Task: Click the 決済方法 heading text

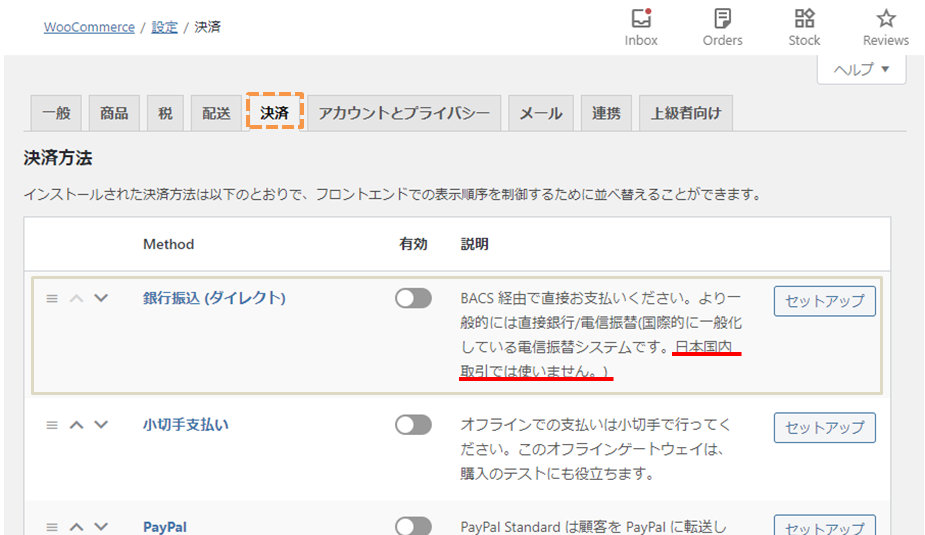Action: [x=58, y=158]
